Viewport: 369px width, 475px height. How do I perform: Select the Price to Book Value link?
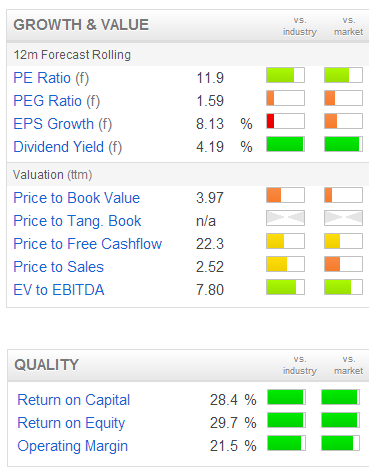(77, 198)
